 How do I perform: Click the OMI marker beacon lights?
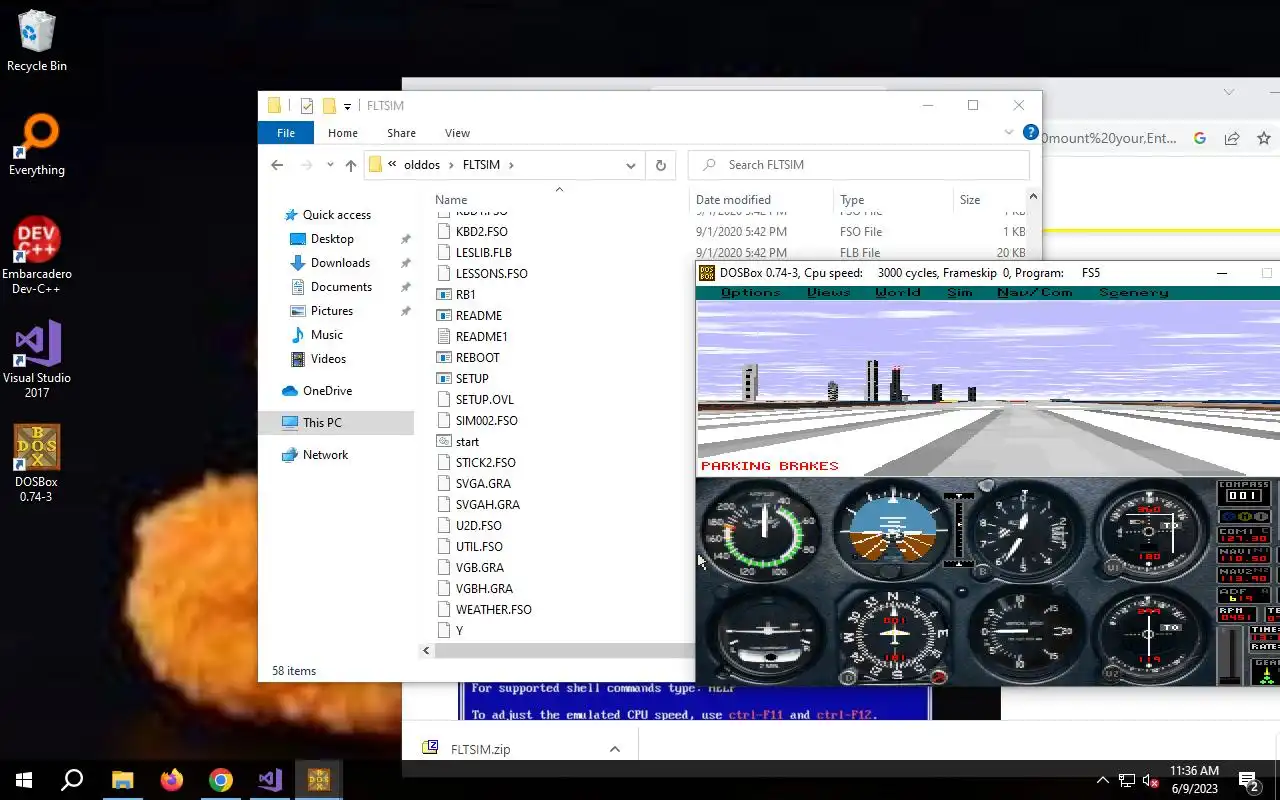tap(1243, 516)
